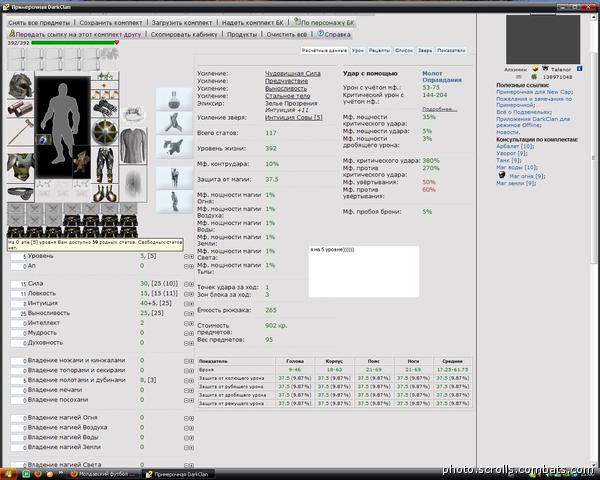Open the chest armor plate slot
The height and width of the screenshot is (480, 600).
click(x=20, y=167)
